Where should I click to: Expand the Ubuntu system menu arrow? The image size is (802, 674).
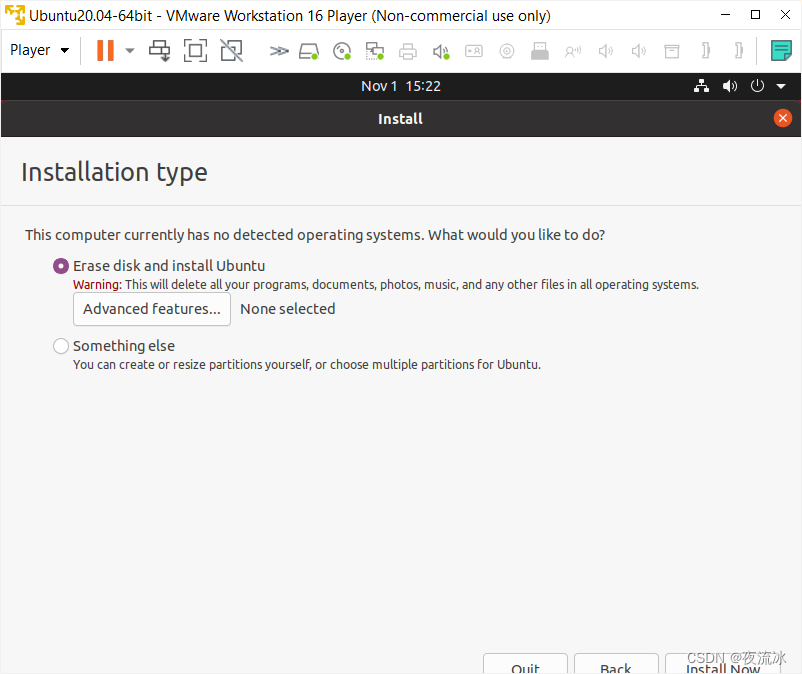coord(781,86)
